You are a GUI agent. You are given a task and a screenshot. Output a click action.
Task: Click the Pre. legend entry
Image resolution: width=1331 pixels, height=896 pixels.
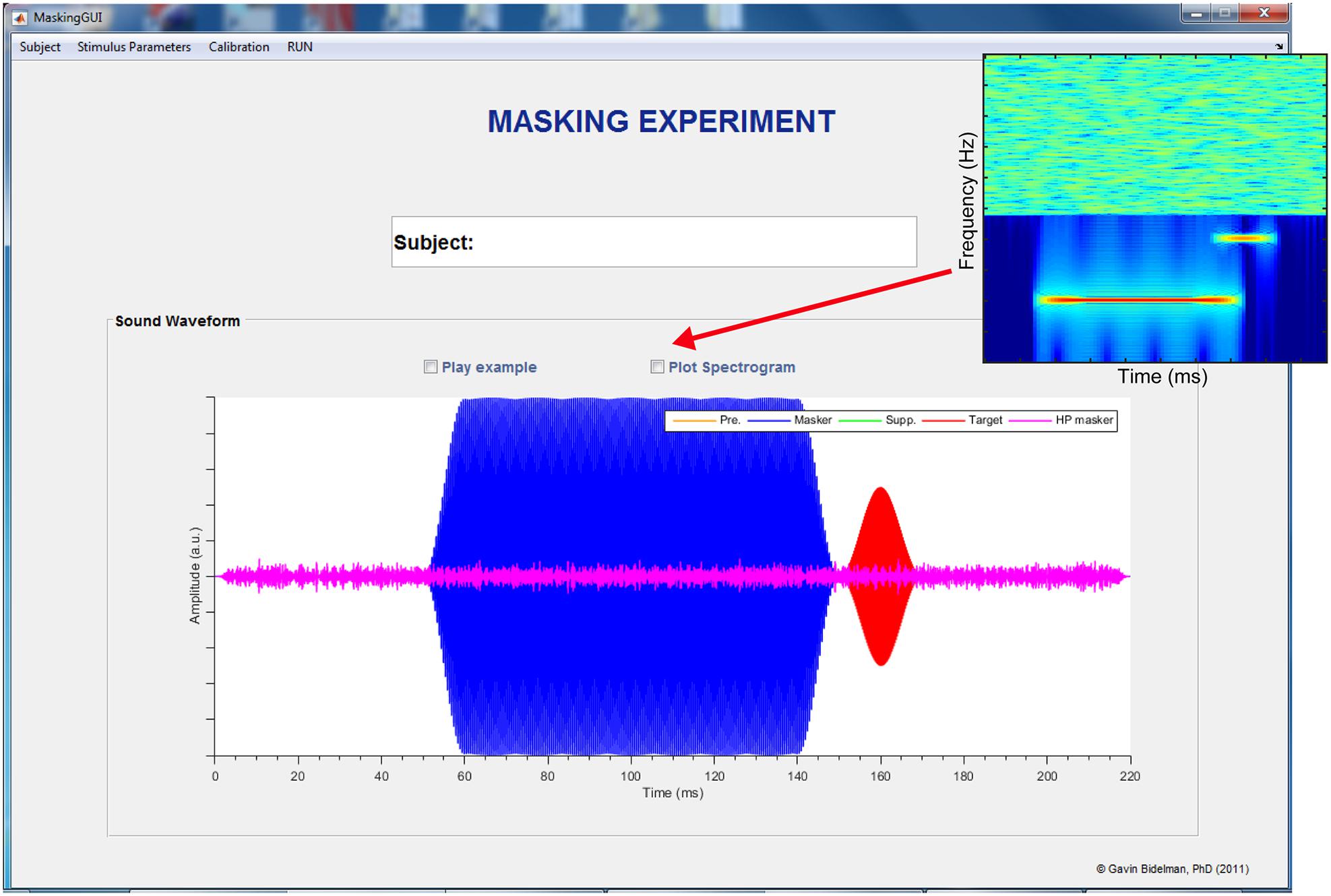tap(706, 420)
